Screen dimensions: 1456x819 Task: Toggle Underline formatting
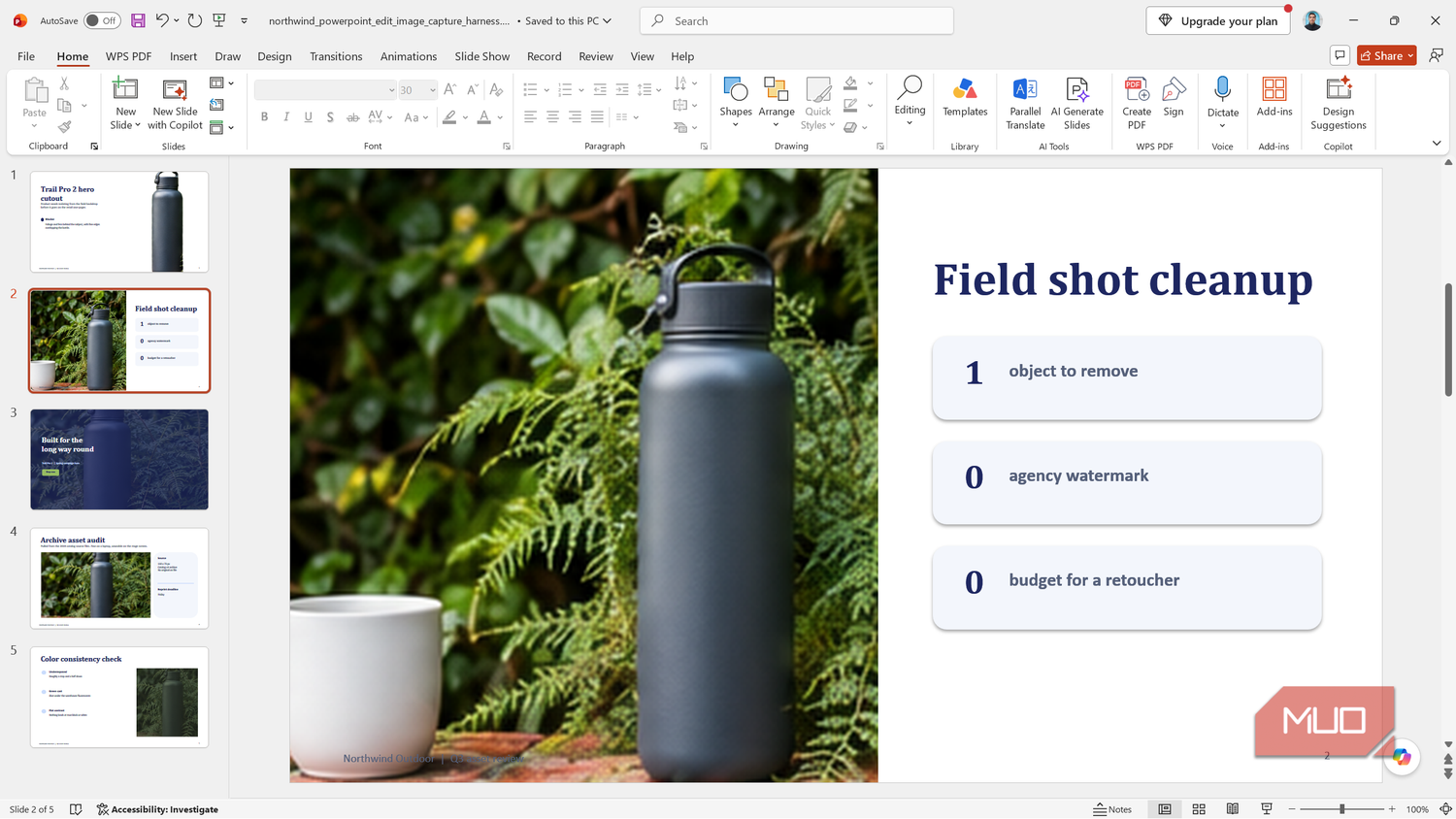(309, 117)
